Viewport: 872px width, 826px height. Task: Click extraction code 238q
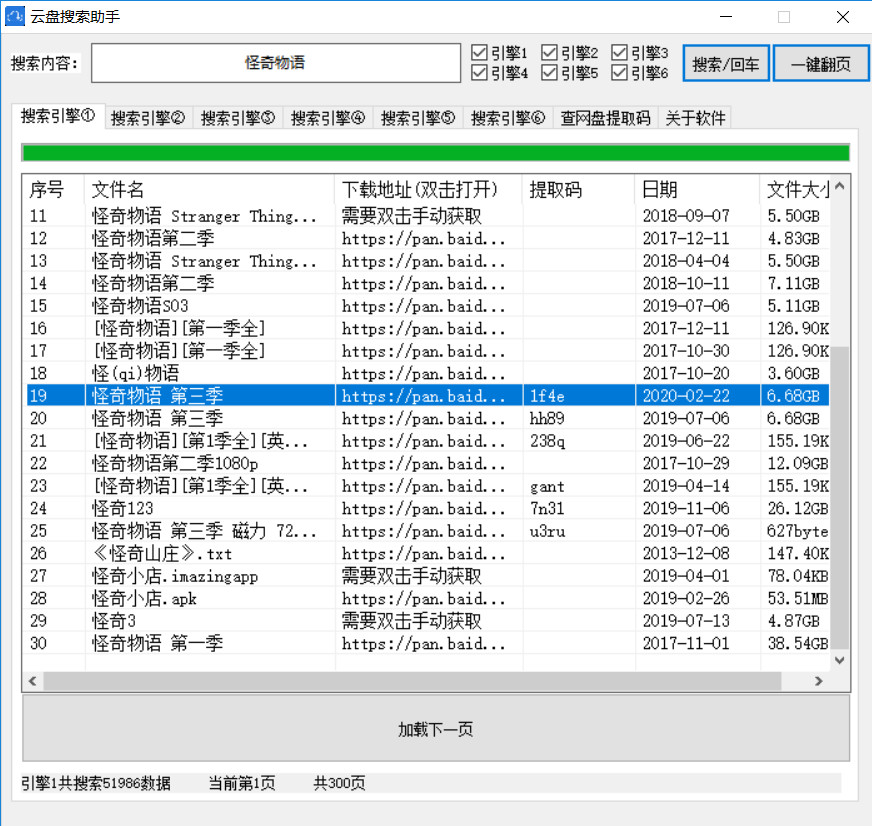(547, 441)
